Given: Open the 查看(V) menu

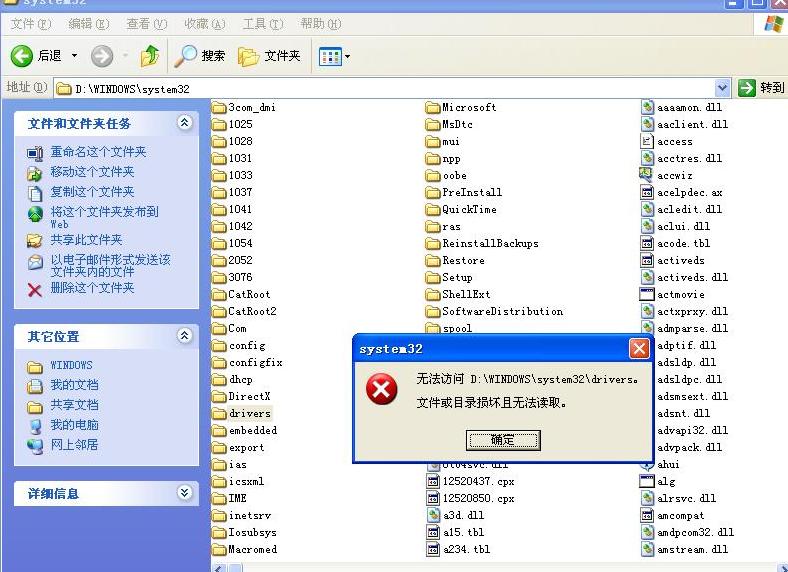Looking at the screenshot, I should (x=146, y=24).
